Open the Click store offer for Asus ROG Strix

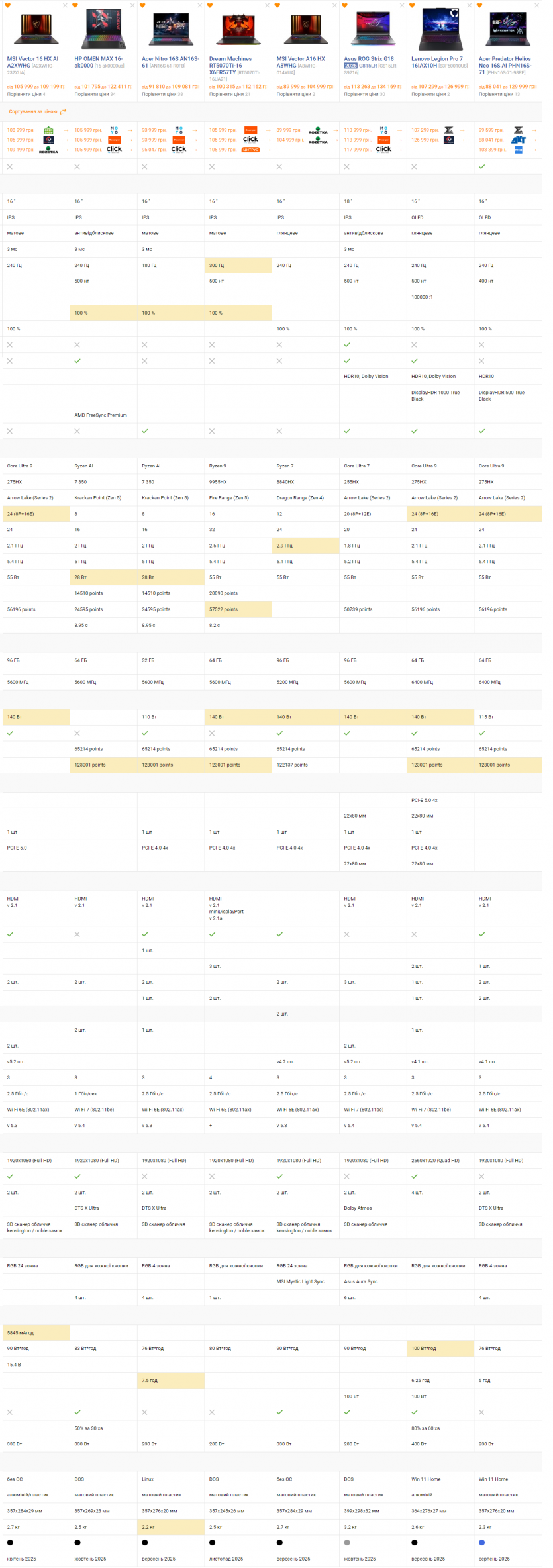click(383, 150)
